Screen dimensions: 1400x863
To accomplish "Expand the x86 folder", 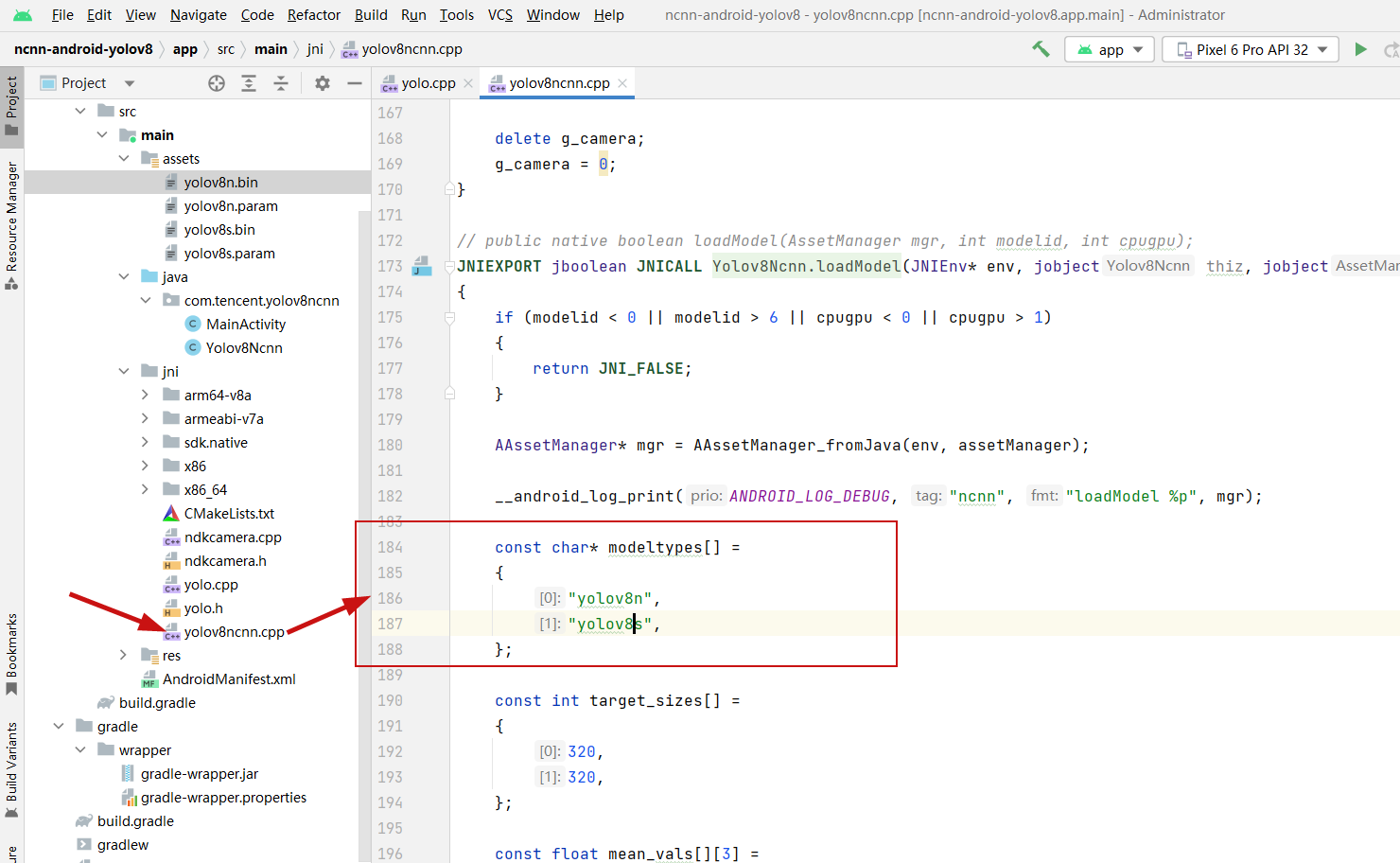I will 146,467.
